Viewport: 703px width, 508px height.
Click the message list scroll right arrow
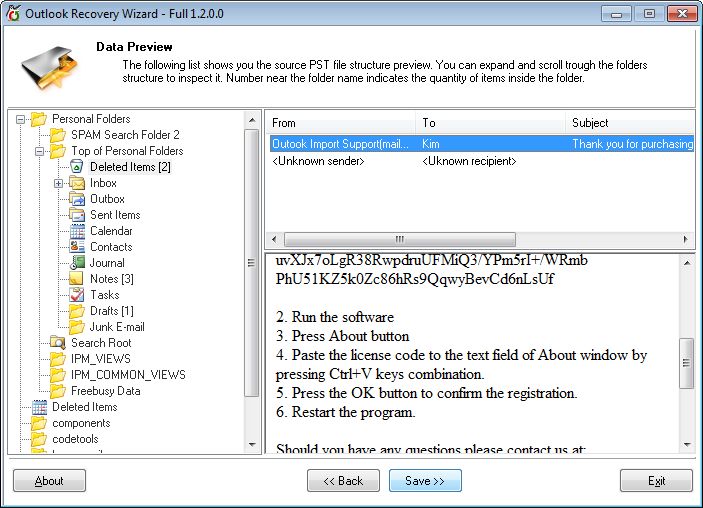coord(686,239)
